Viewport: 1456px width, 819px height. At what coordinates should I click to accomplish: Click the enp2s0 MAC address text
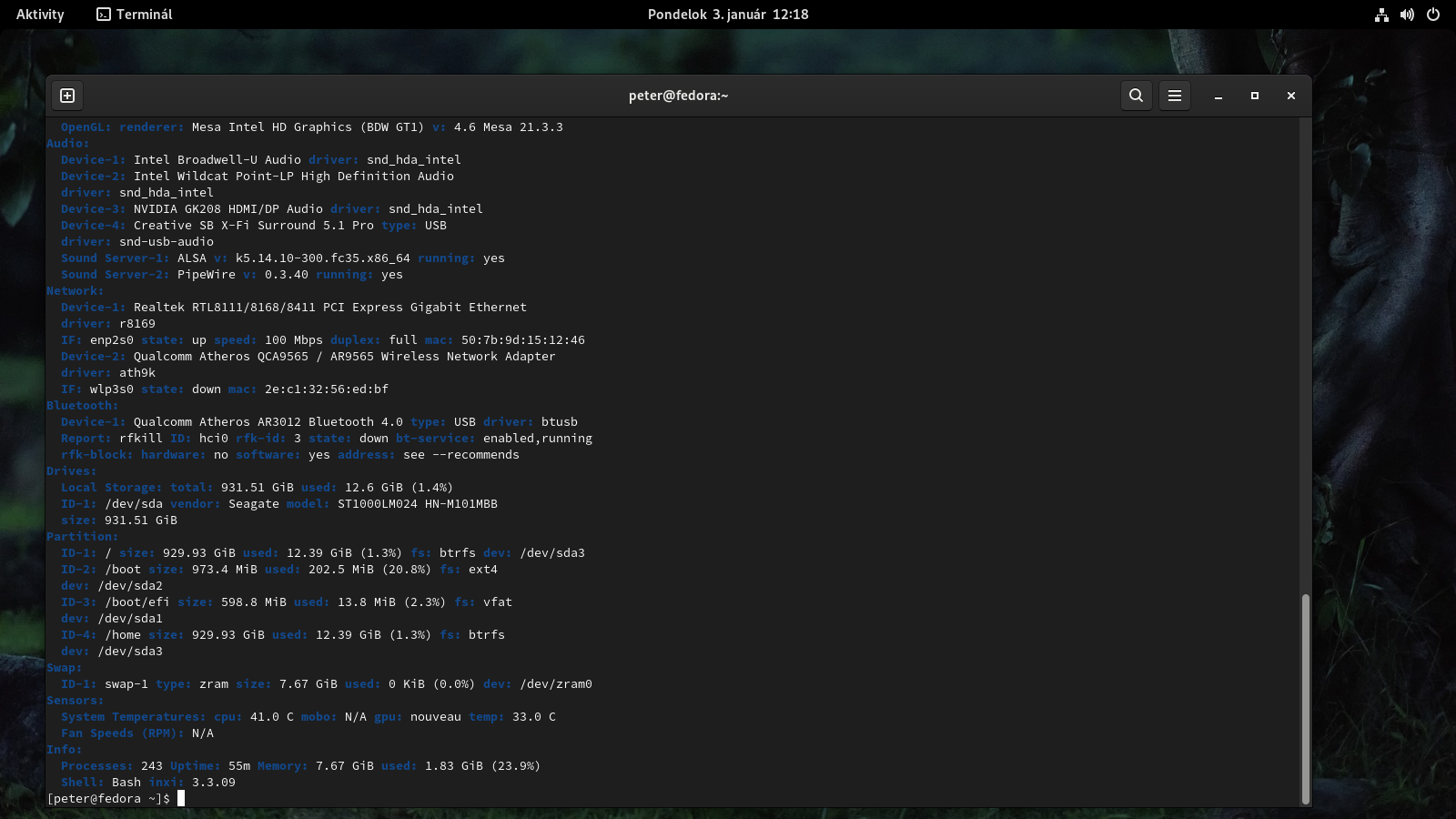coord(522,340)
